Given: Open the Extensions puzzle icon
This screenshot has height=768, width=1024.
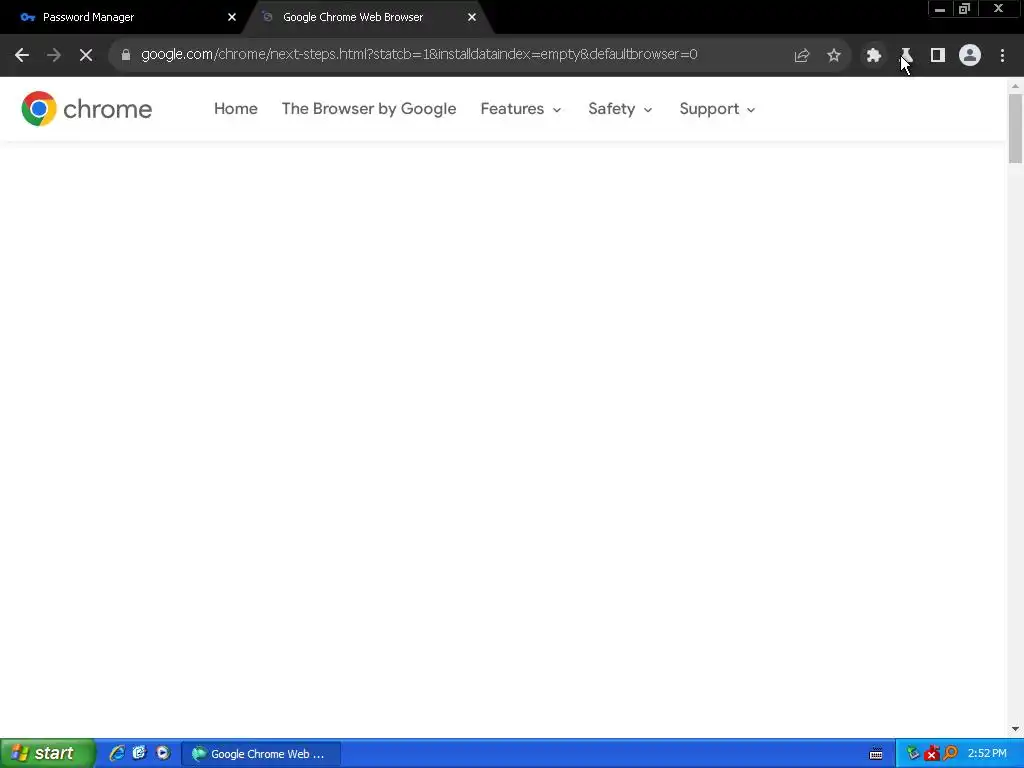Looking at the screenshot, I should pyautogui.click(x=874, y=55).
